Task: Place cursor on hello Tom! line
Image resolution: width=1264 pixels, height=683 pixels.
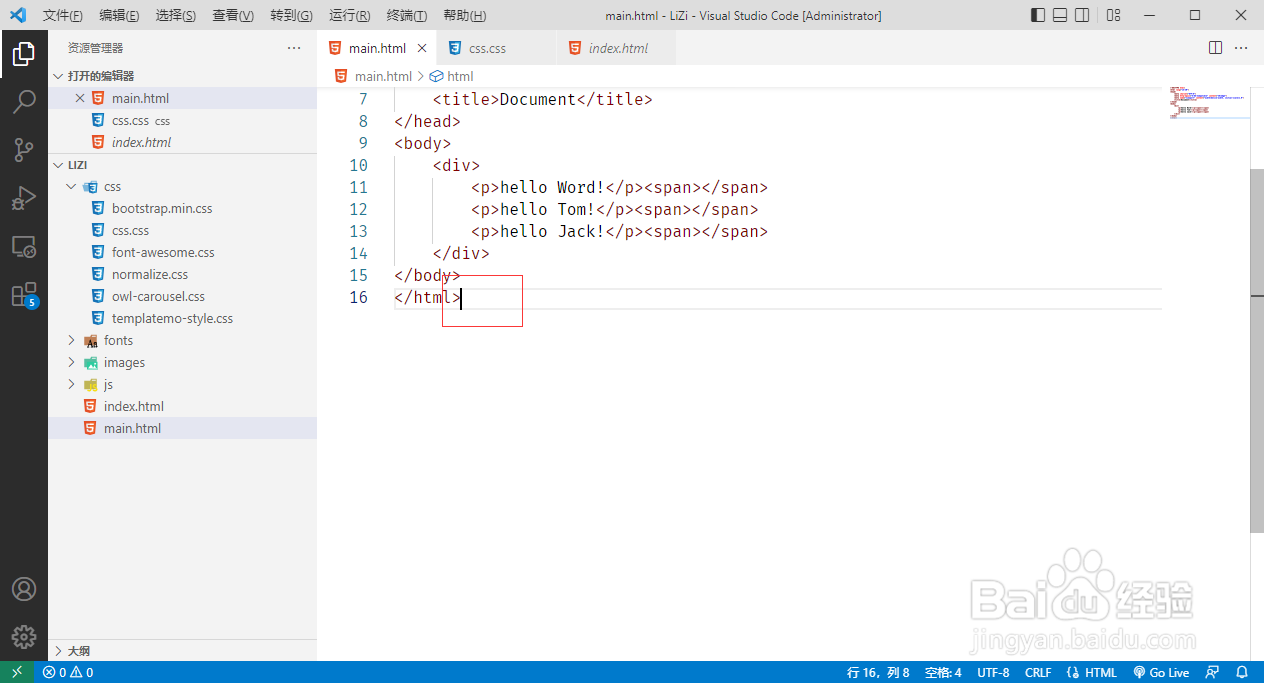Action: [615, 209]
